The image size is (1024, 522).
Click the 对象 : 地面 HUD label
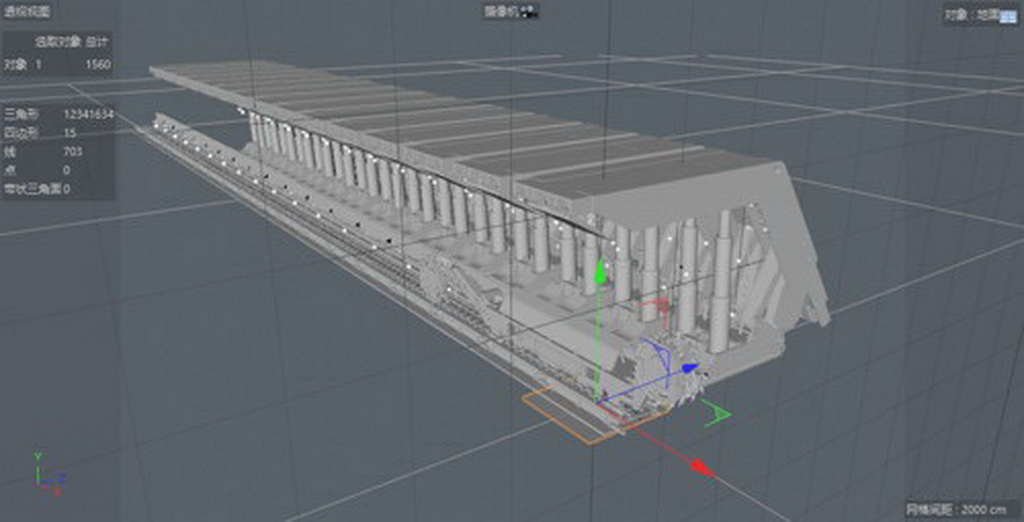point(970,16)
